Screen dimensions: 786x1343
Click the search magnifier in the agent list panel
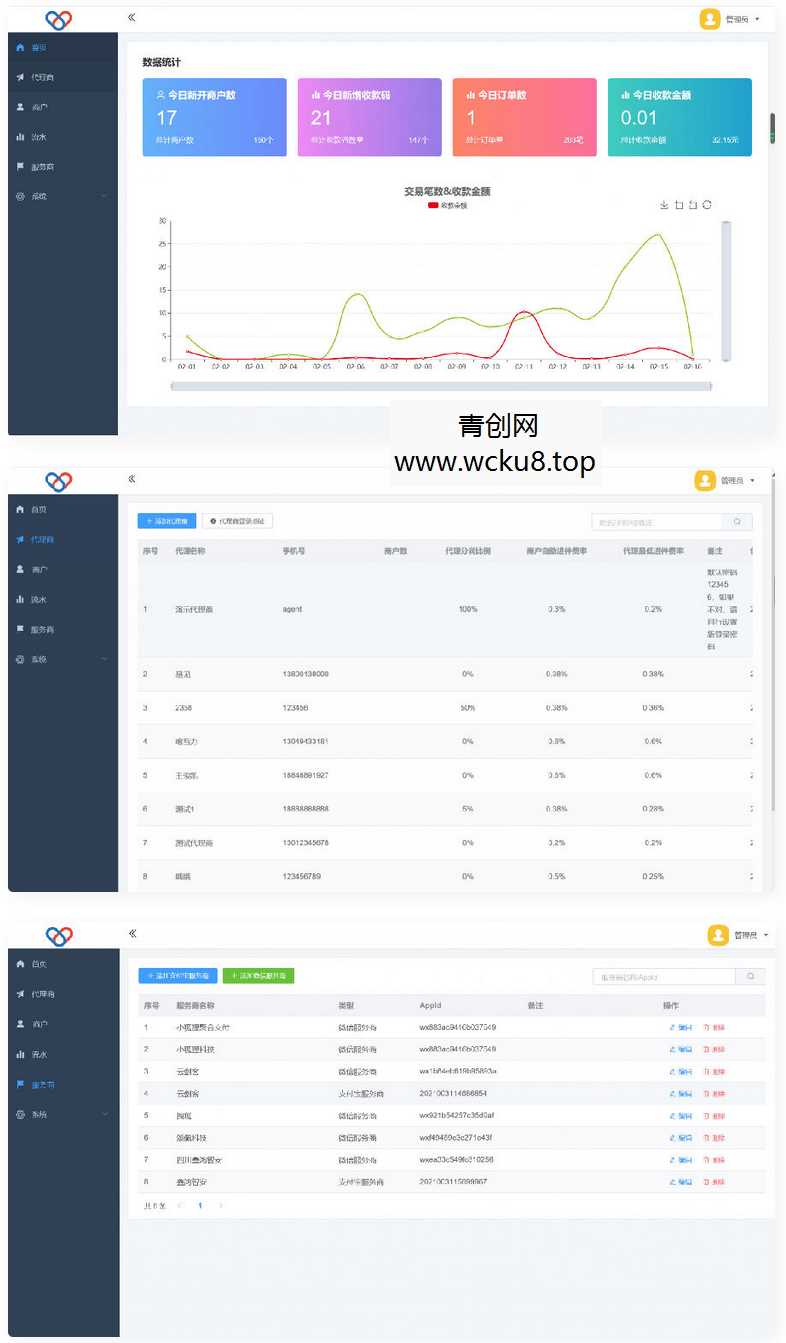pos(738,522)
